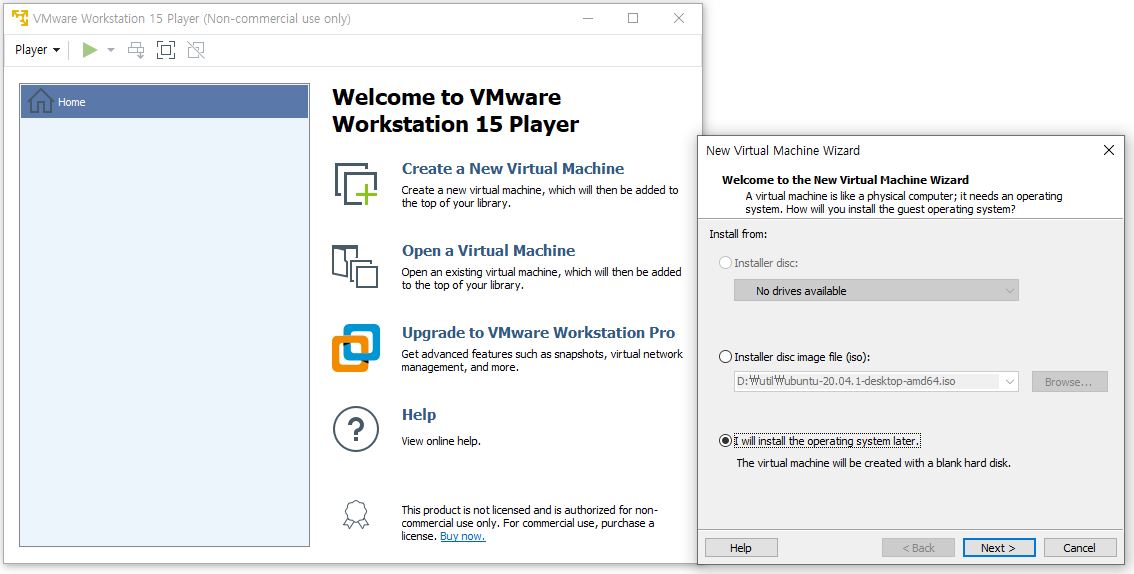Image resolution: width=1134 pixels, height=574 pixels.
Task: Close the New Virtual Machine Wizard dialog
Action: pos(1109,150)
